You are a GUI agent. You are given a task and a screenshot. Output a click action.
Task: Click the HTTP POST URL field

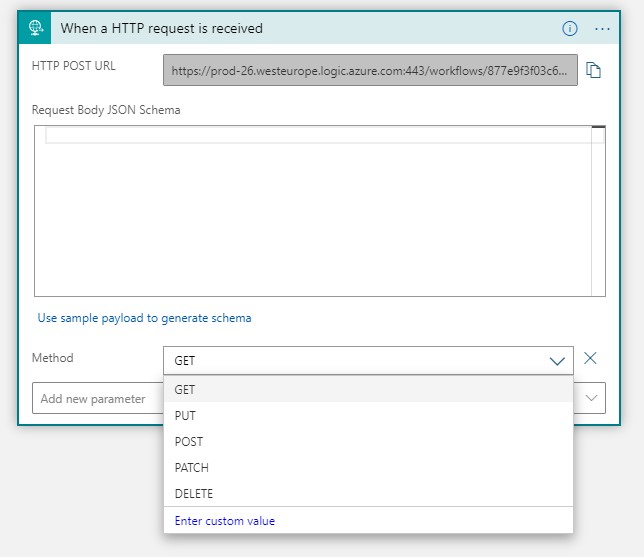point(370,70)
